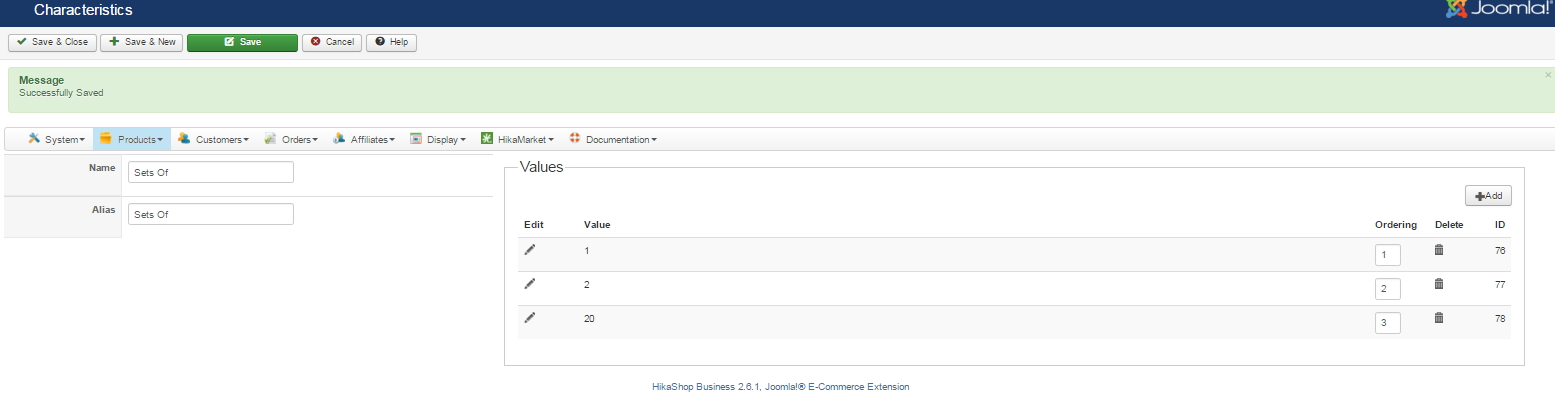Viewport: 1555px width, 401px height.
Task: Edit value 2 with its pencil icon
Action: 530,284
